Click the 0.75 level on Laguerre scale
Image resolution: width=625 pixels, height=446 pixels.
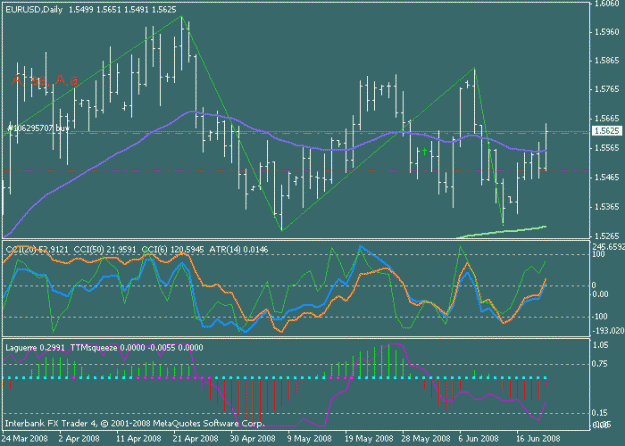click(601, 363)
